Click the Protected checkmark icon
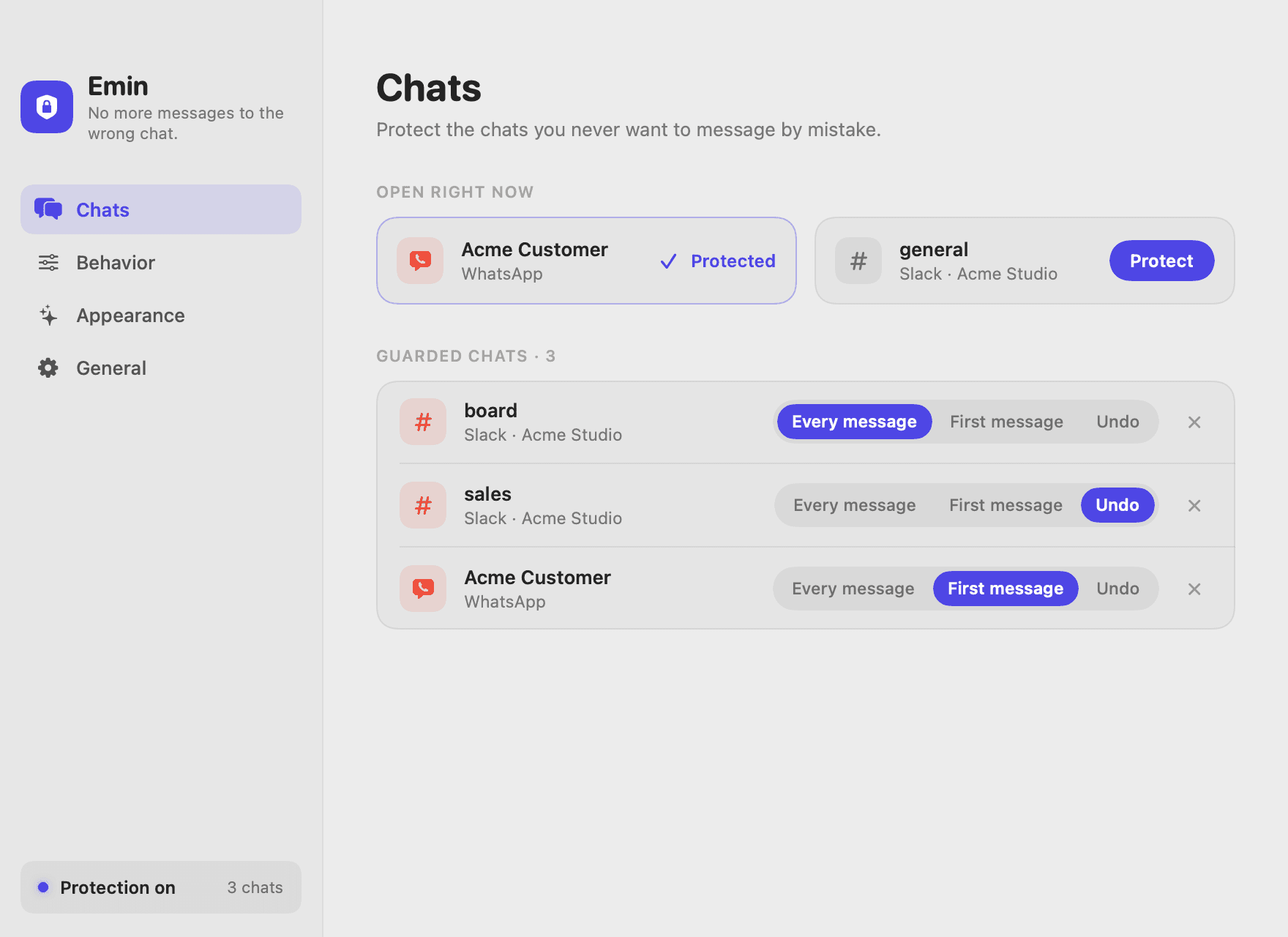Viewport: 1288px width, 937px height. coord(668,261)
